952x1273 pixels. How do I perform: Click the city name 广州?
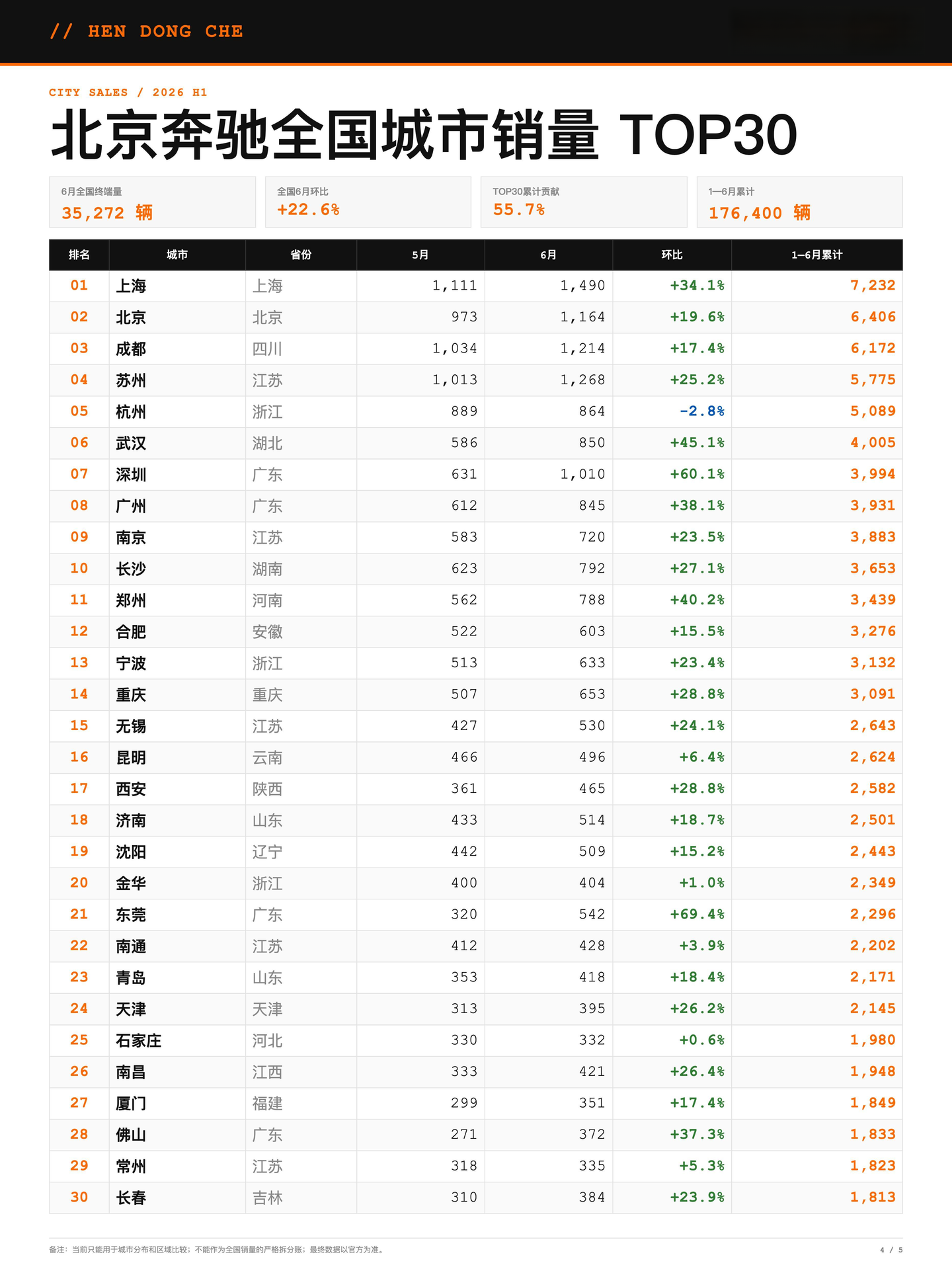point(131,506)
